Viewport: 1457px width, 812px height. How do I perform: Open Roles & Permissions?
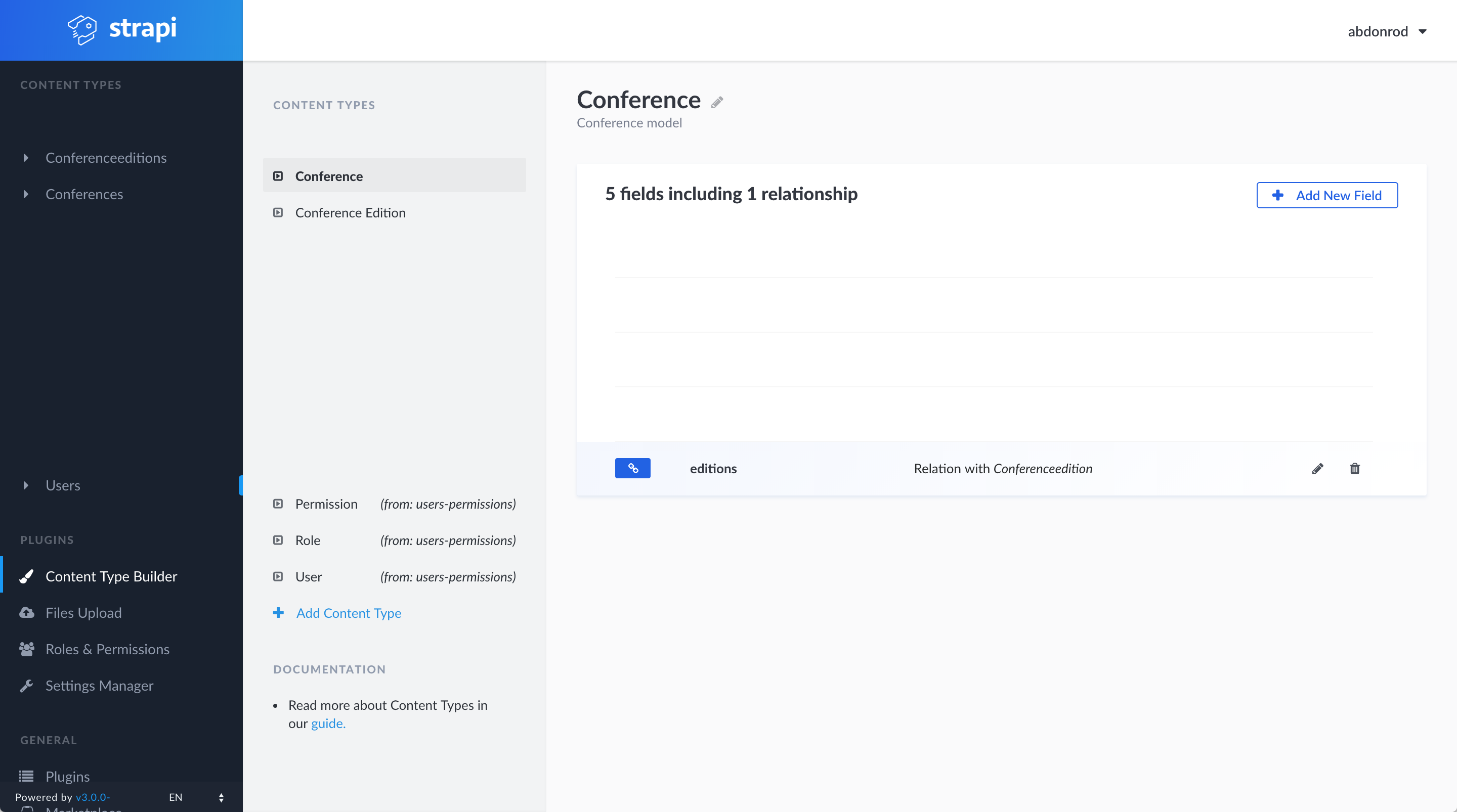tap(107, 649)
